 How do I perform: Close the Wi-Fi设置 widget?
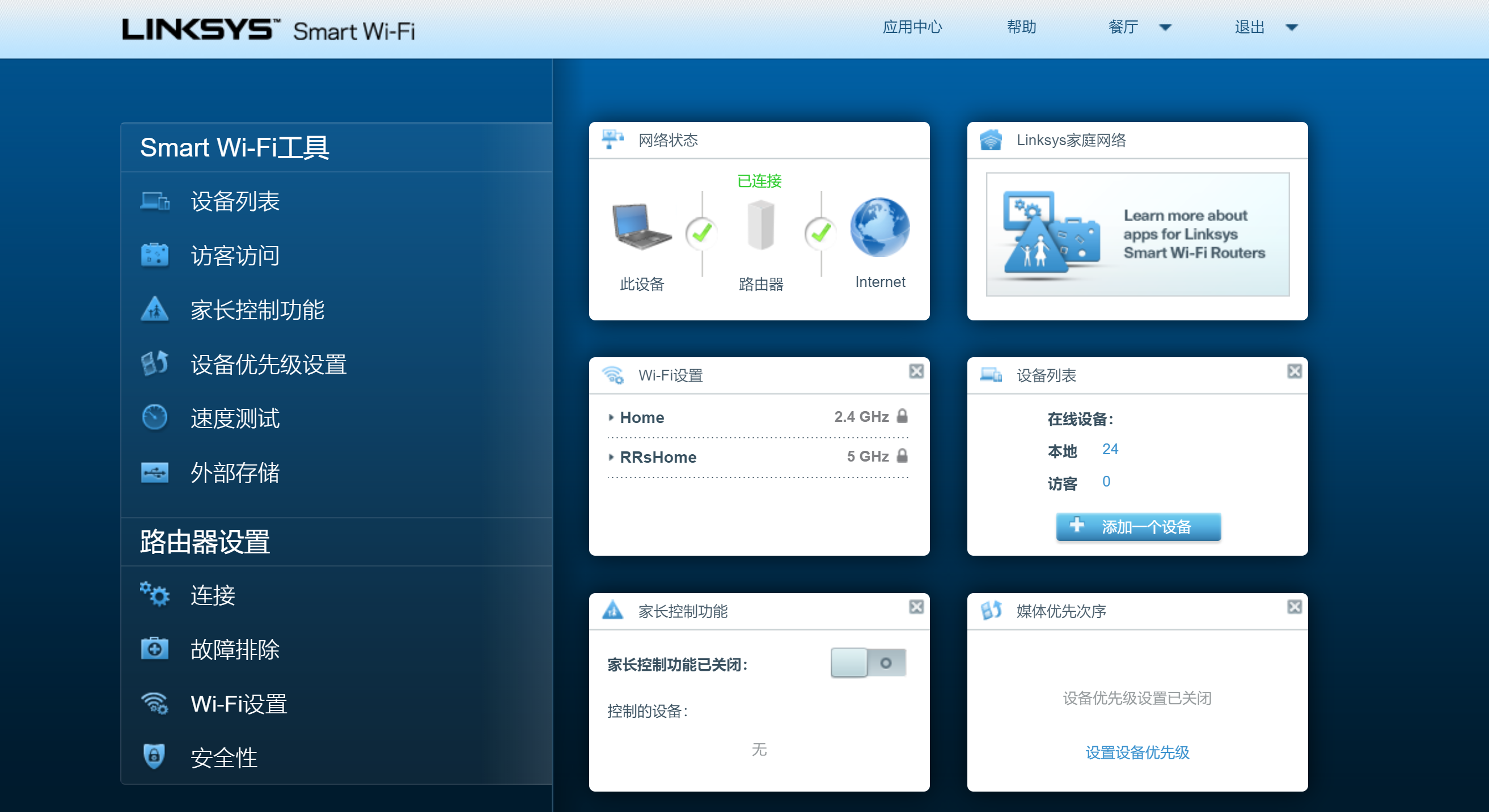click(x=916, y=371)
